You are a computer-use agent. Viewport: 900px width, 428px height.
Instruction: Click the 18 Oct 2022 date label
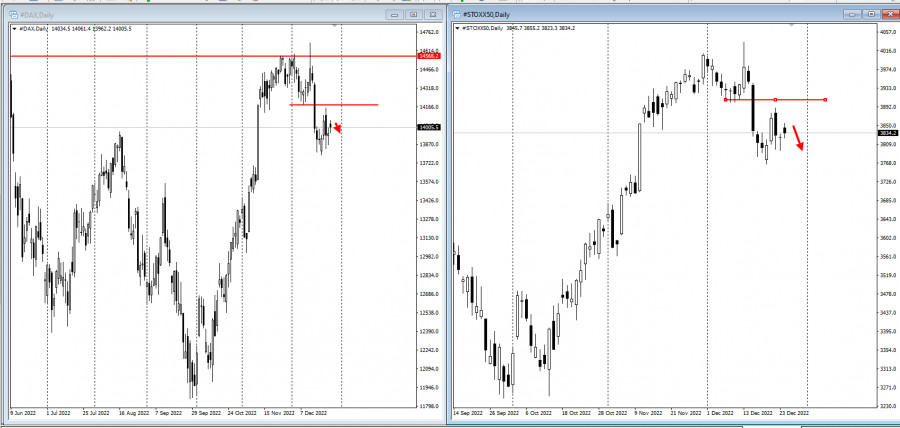[x=575, y=413]
